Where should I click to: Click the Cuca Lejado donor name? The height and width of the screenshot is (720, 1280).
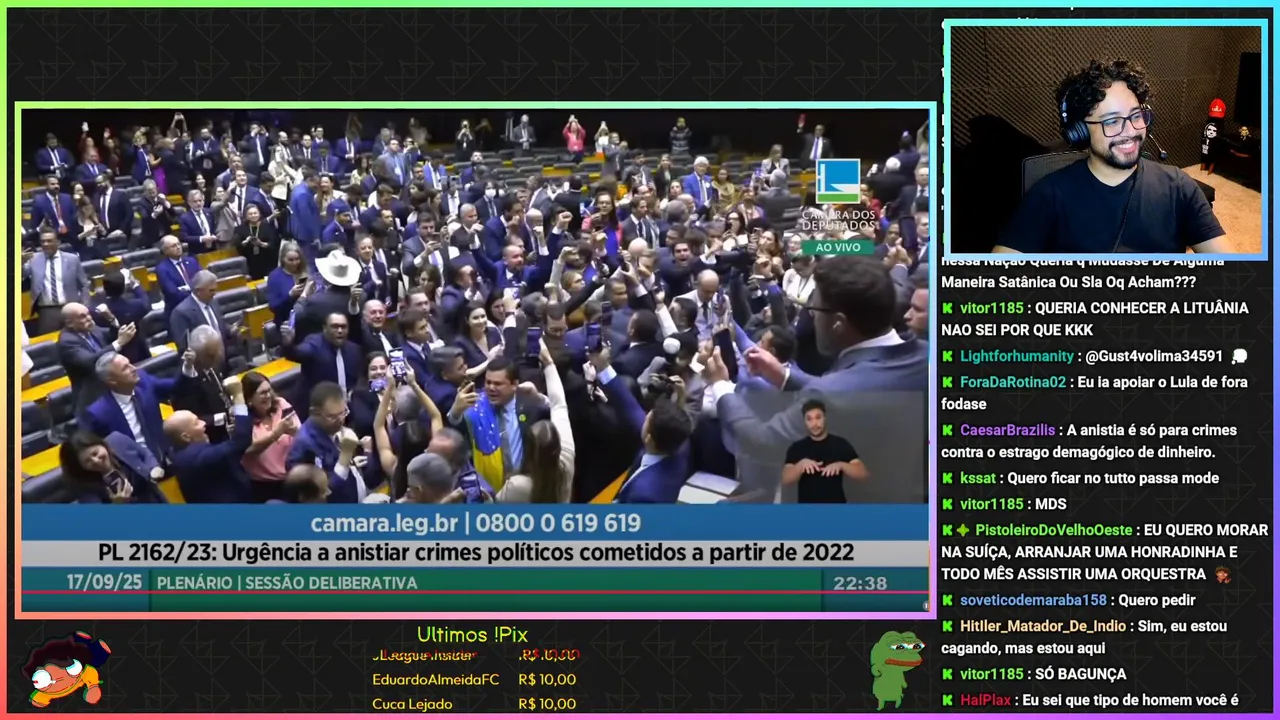(412, 704)
